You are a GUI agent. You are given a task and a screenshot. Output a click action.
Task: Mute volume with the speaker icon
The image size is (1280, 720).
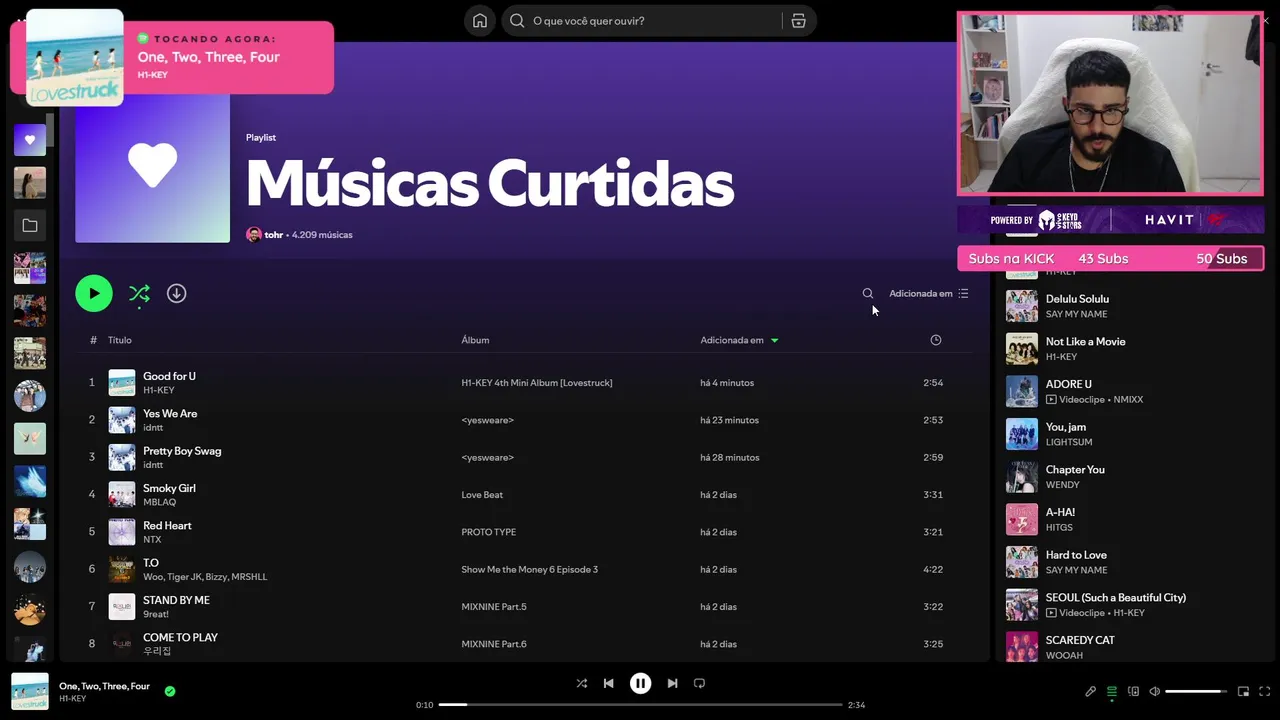1154,691
